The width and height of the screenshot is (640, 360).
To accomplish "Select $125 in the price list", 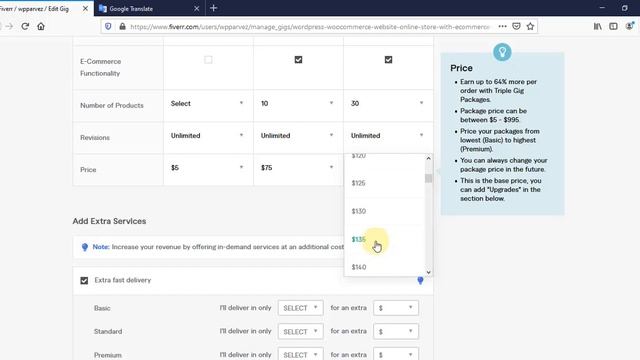I will [x=384, y=183].
